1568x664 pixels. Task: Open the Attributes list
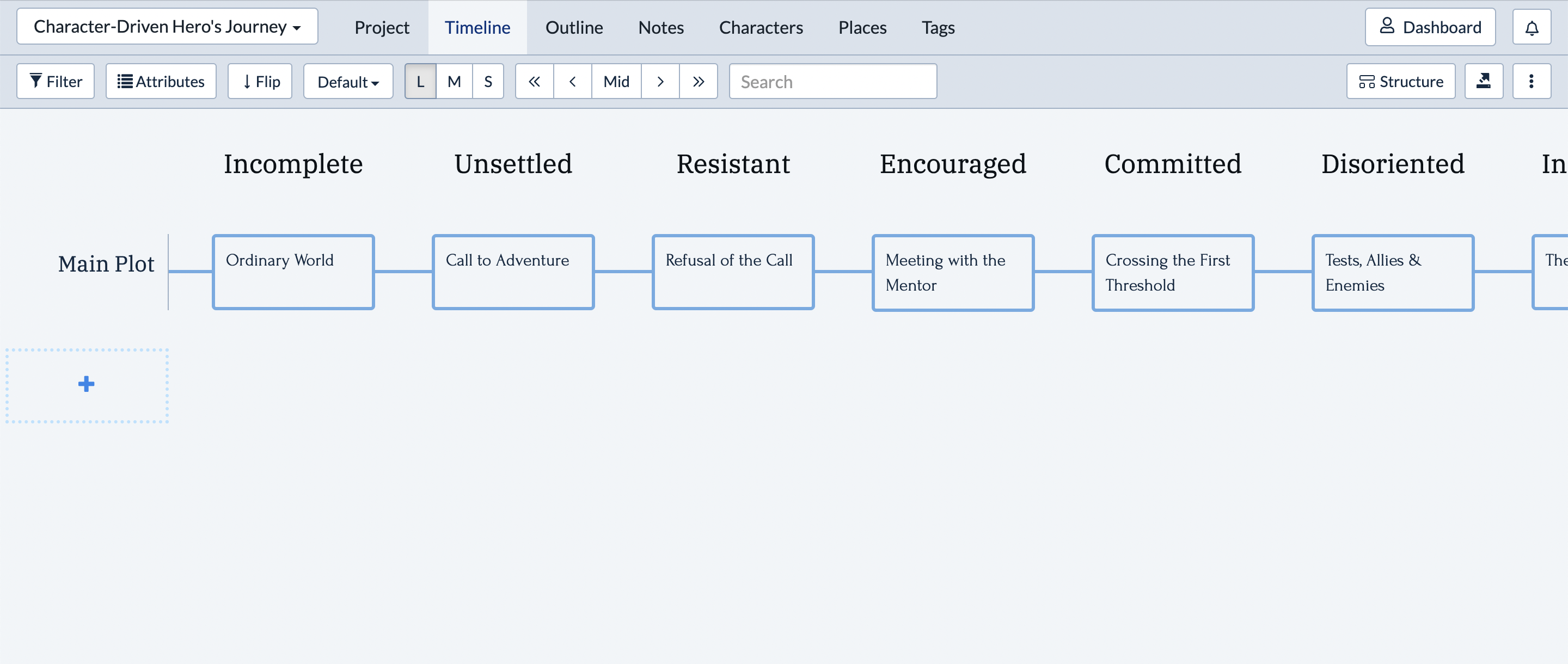pos(161,82)
